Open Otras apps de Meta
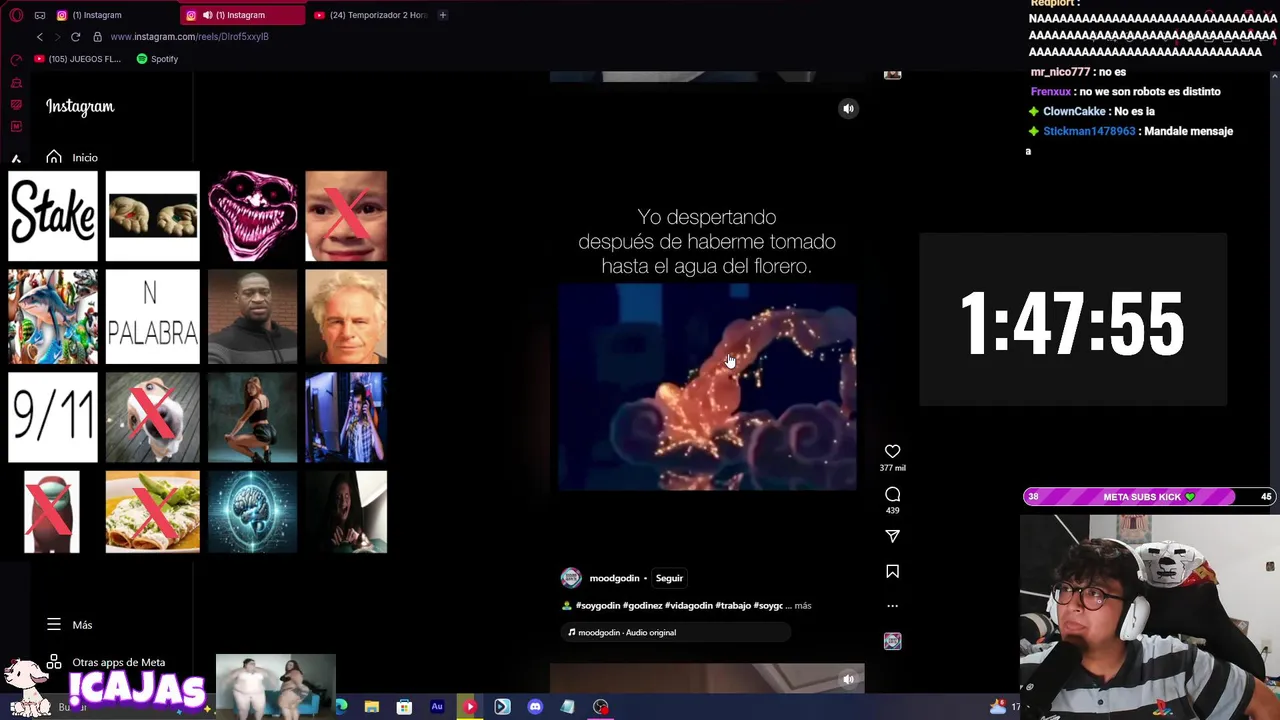Image resolution: width=1280 pixels, height=720 pixels. tap(106, 662)
